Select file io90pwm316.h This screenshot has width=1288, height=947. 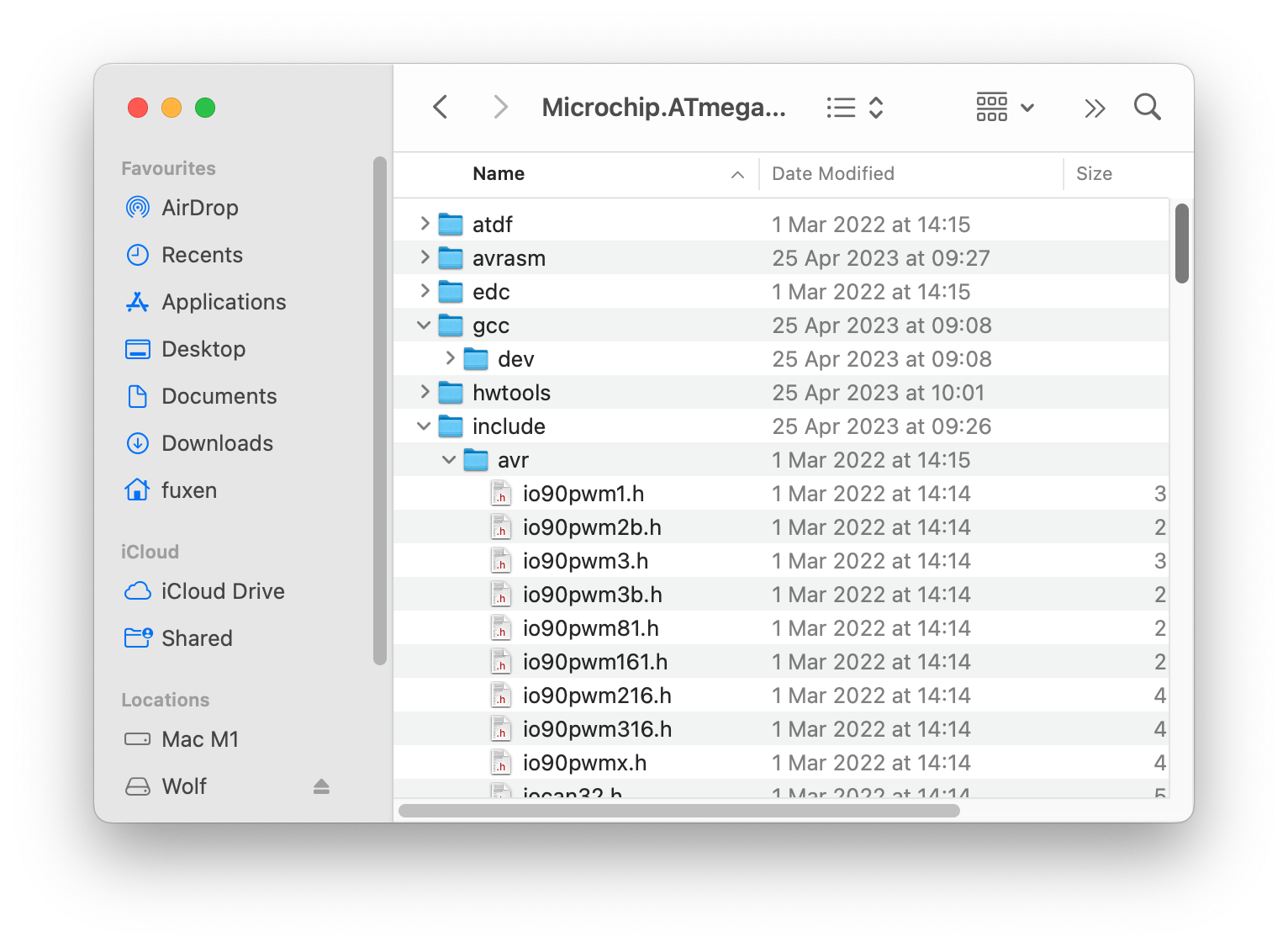(x=781, y=729)
